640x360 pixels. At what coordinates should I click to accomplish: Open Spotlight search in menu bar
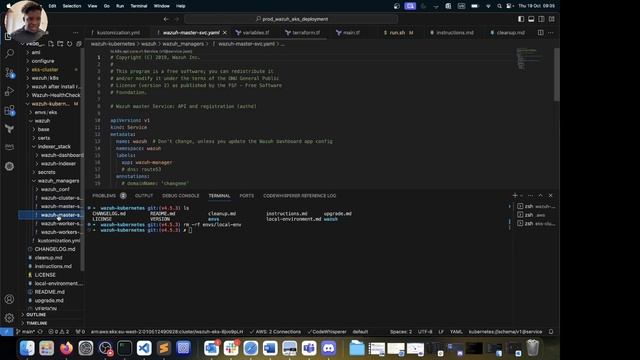click(499, 6)
